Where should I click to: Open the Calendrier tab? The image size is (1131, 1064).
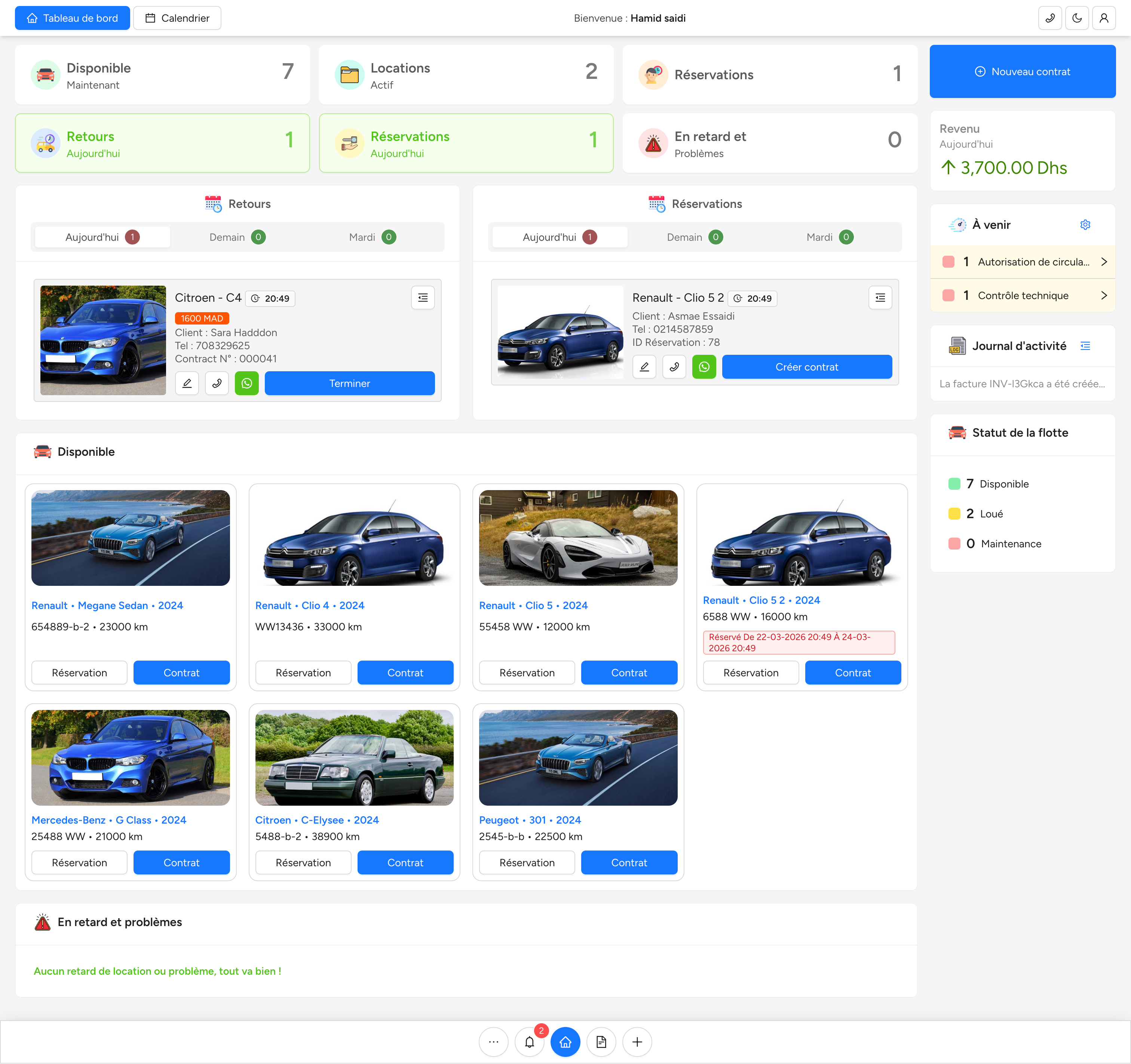click(177, 18)
